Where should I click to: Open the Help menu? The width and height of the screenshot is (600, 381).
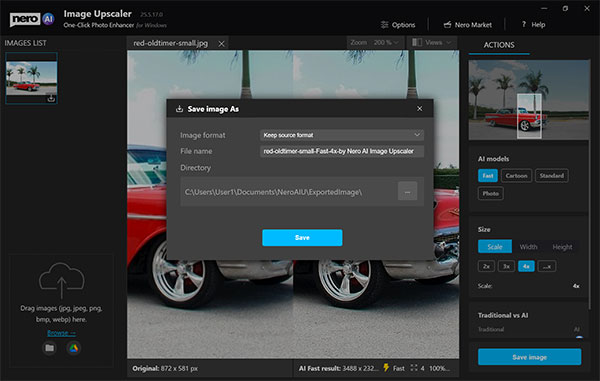pos(533,25)
